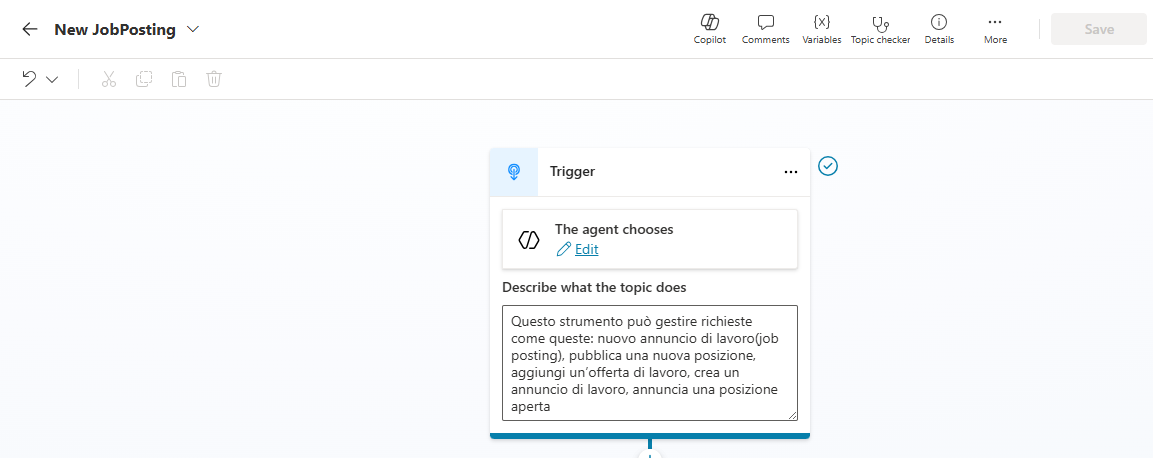1153x458 pixels.
Task: Click the back arrow icon
Action: pyautogui.click(x=30, y=29)
